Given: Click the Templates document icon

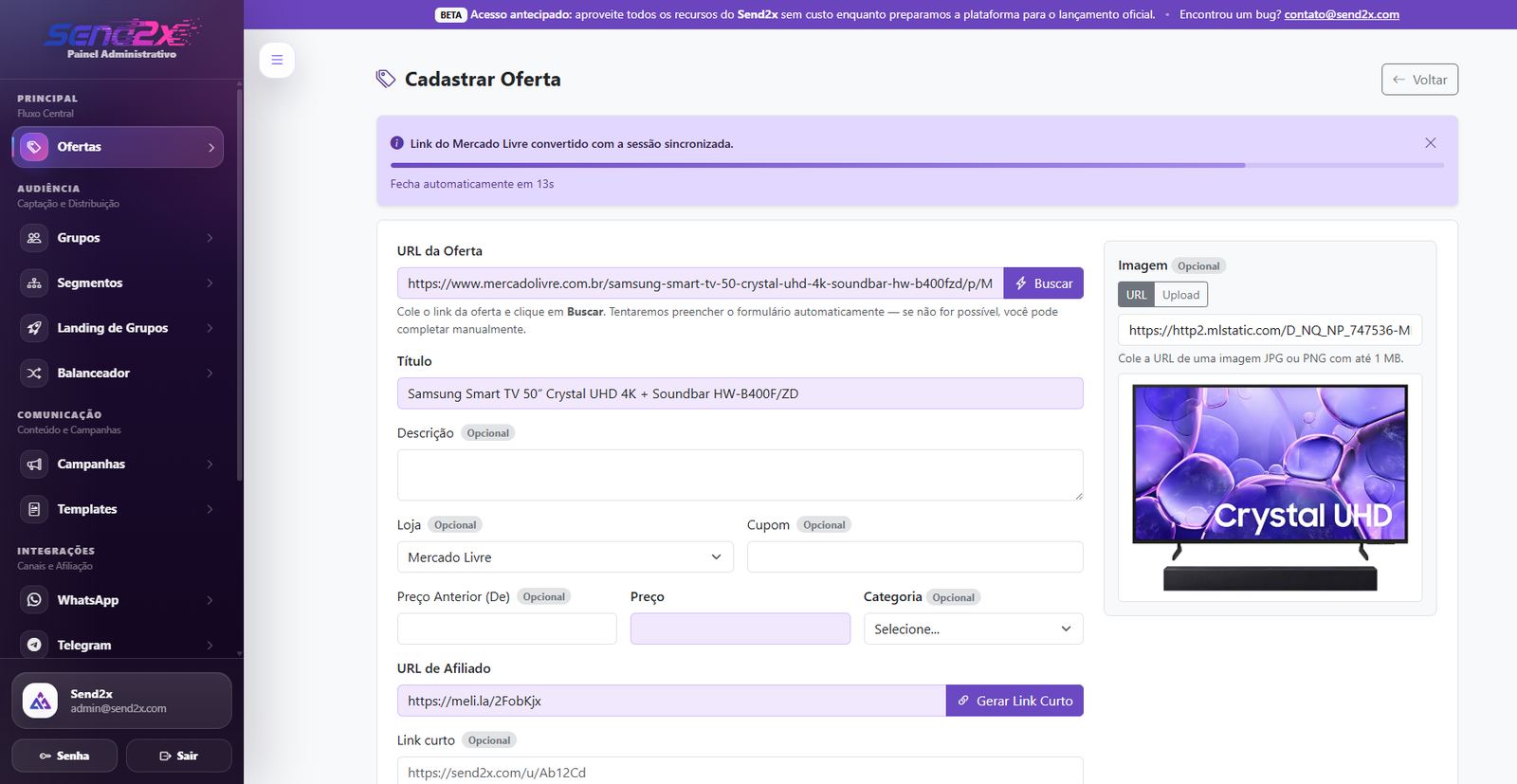Looking at the screenshot, I should tap(34, 509).
